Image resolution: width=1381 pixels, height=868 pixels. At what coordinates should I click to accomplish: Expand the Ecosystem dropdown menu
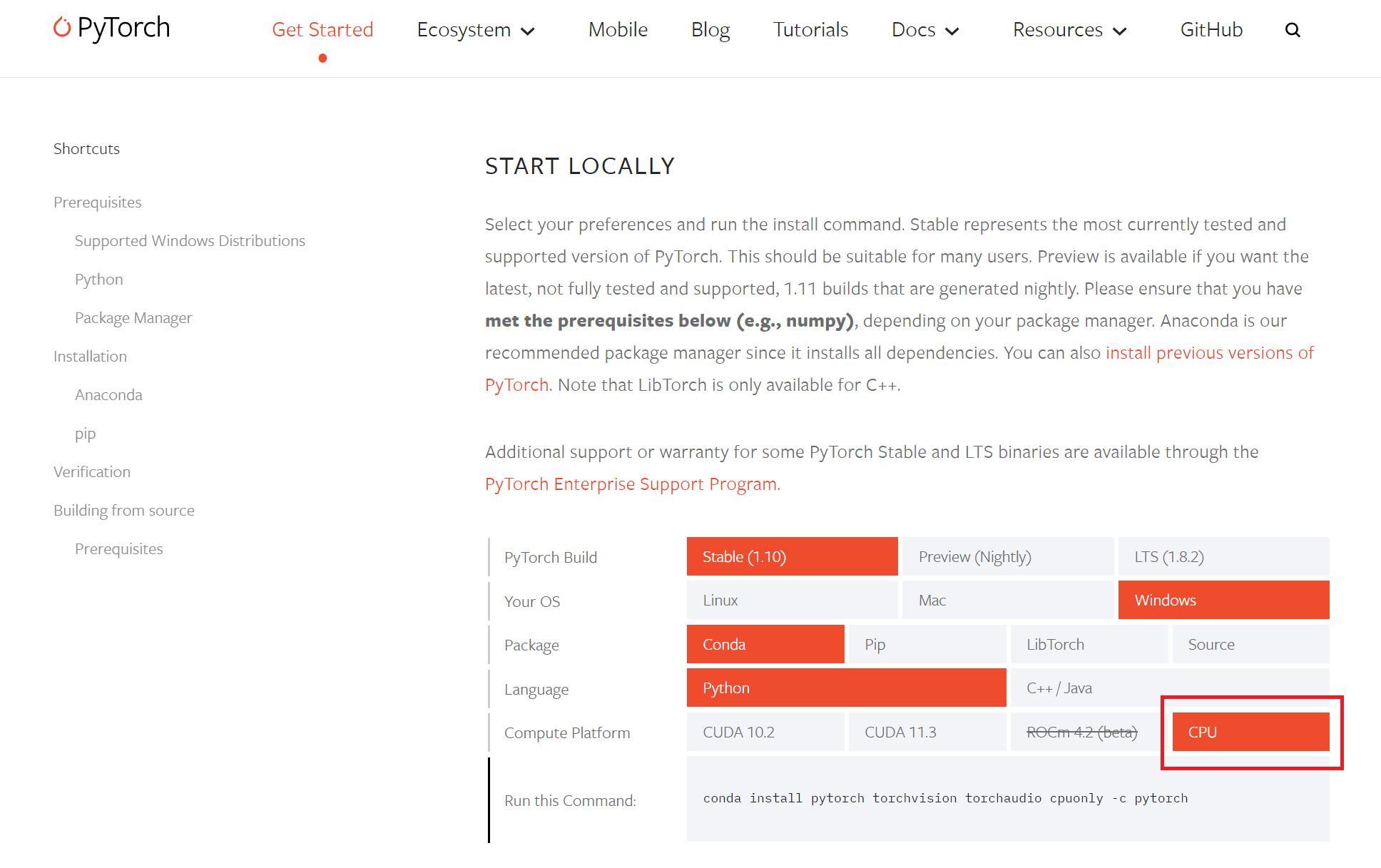[475, 30]
